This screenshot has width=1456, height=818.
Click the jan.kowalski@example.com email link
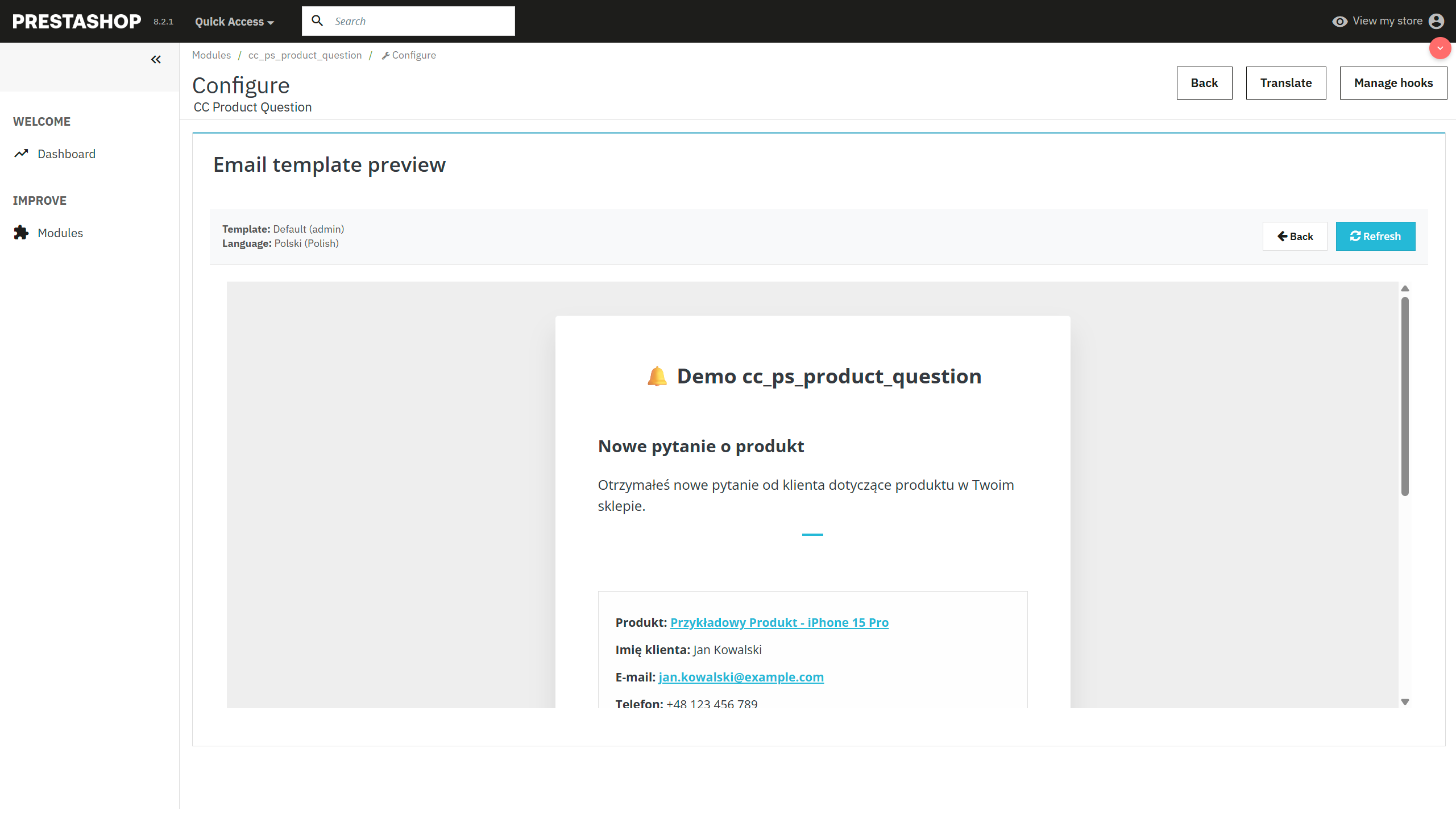pos(741,677)
